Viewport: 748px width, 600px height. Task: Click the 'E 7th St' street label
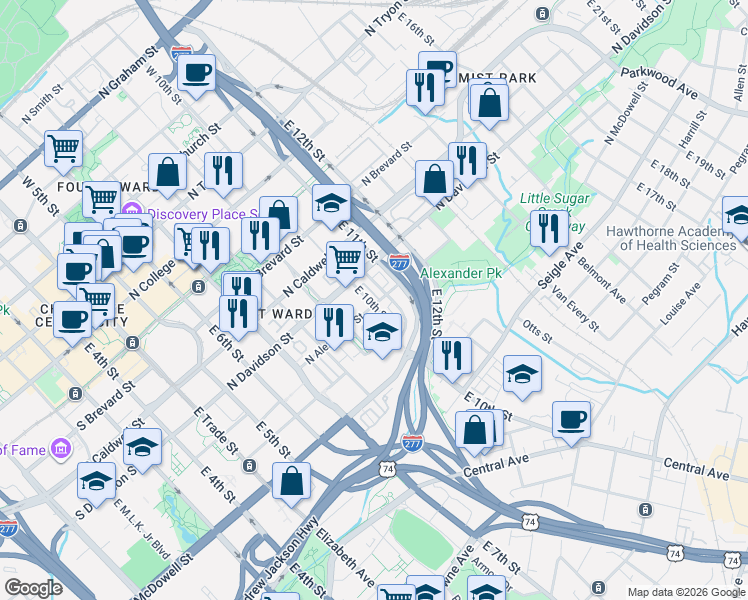501,557
